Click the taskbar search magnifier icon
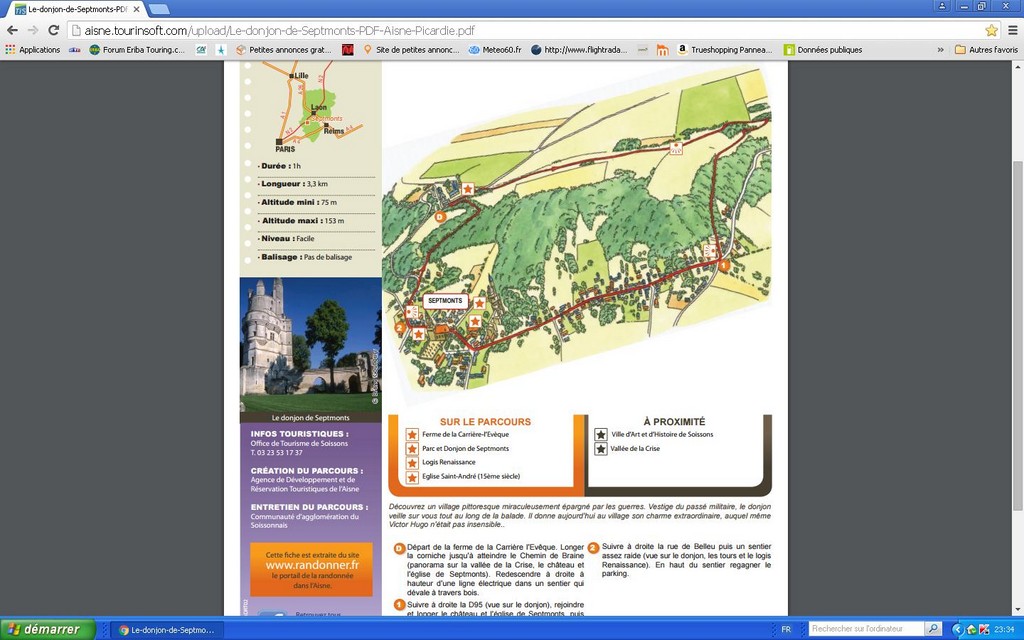The height and width of the screenshot is (640, 1024). click(933, 629)
